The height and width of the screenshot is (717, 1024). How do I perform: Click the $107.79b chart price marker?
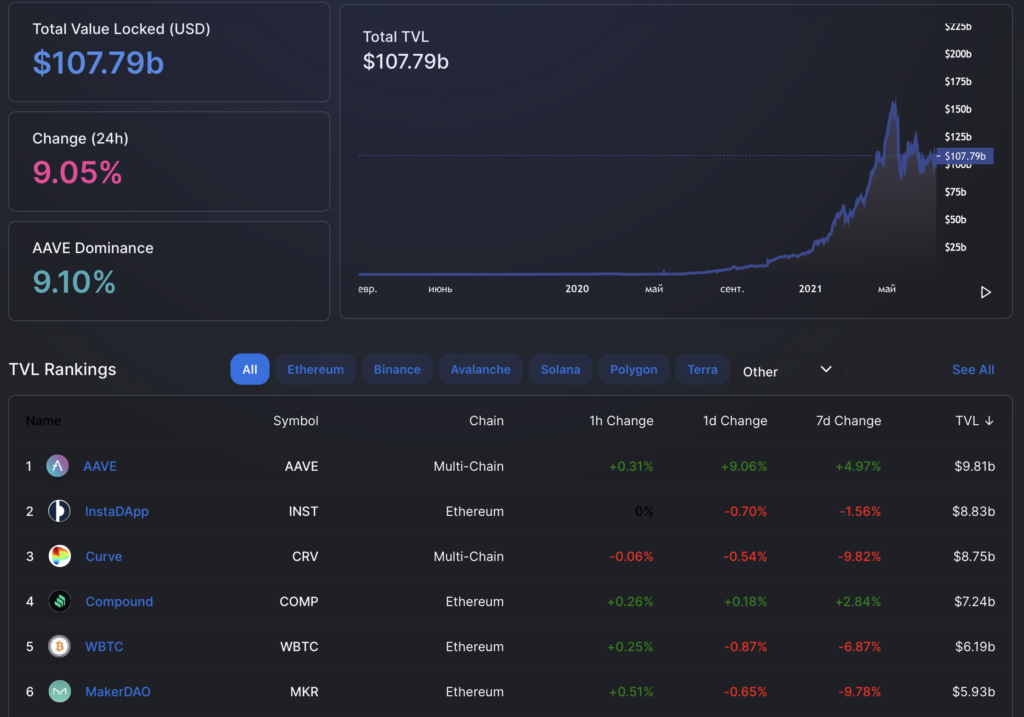coord(966,156)
